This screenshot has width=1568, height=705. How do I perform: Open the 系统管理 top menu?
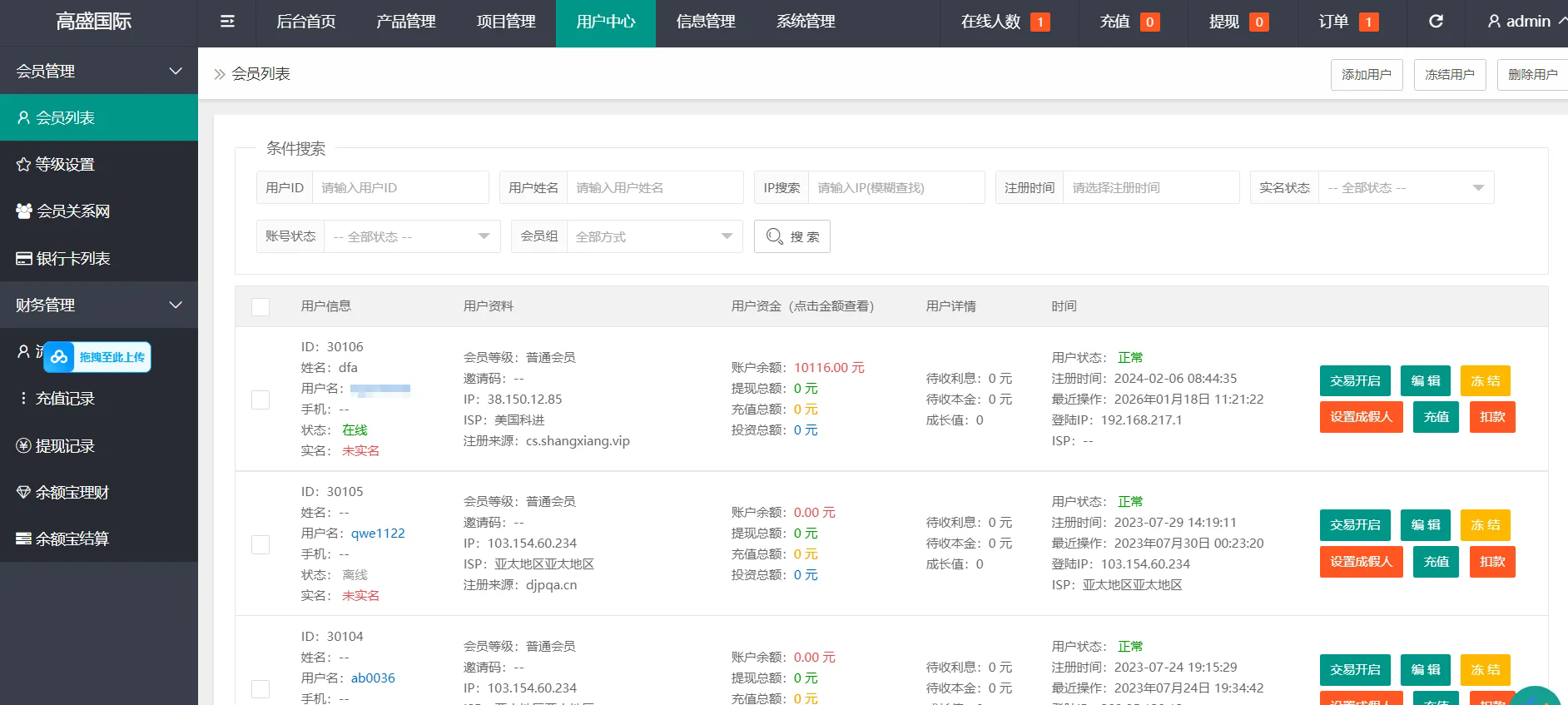(805, 22)
